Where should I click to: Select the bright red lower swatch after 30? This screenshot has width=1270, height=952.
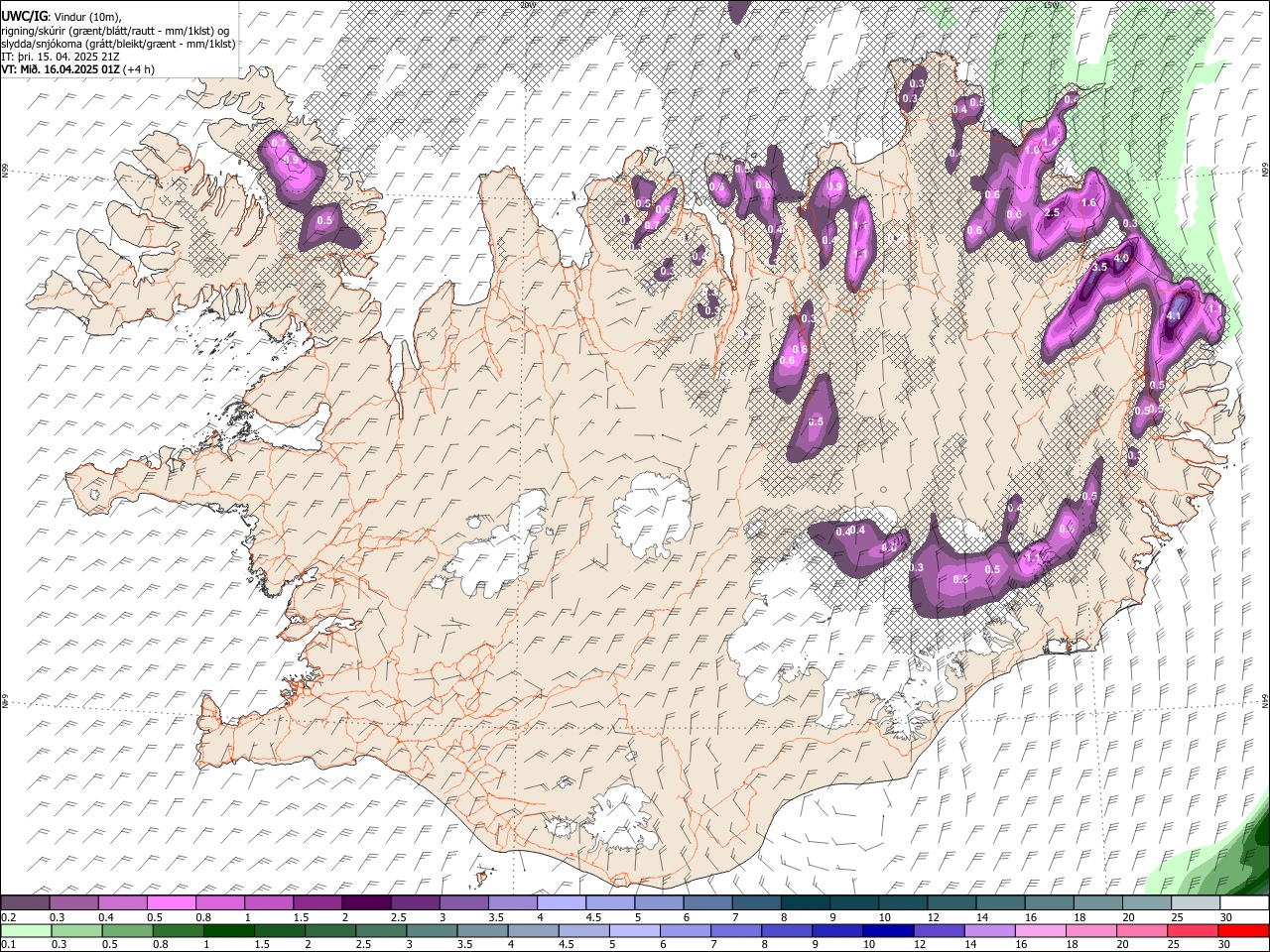point(1243,930)
